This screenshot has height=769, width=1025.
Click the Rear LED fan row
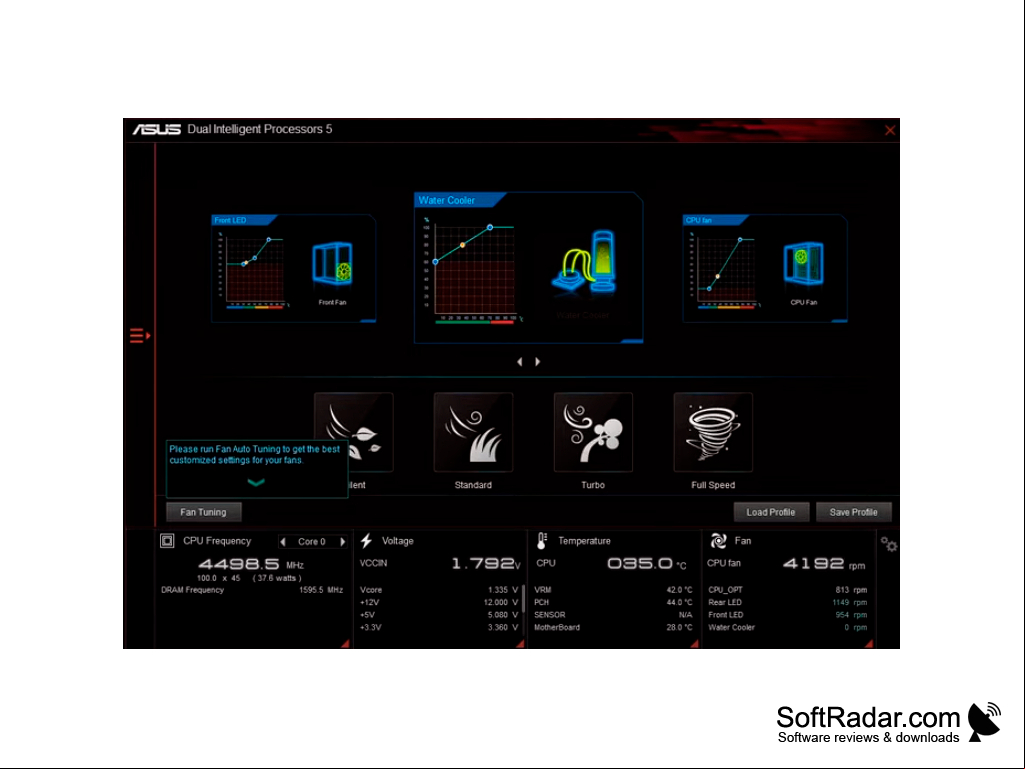788,602
